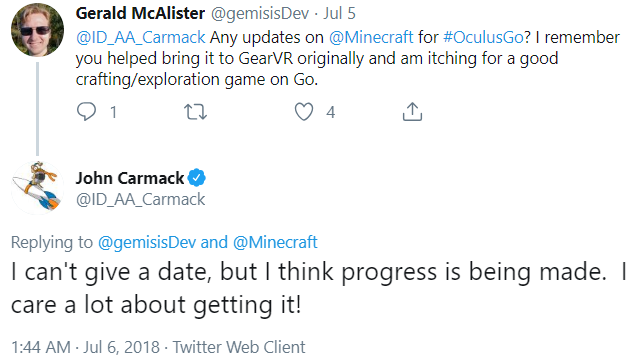Click the @gemisisDev handle in header
This screenshot has height=361, width=631.
click(x=260, y=13)
